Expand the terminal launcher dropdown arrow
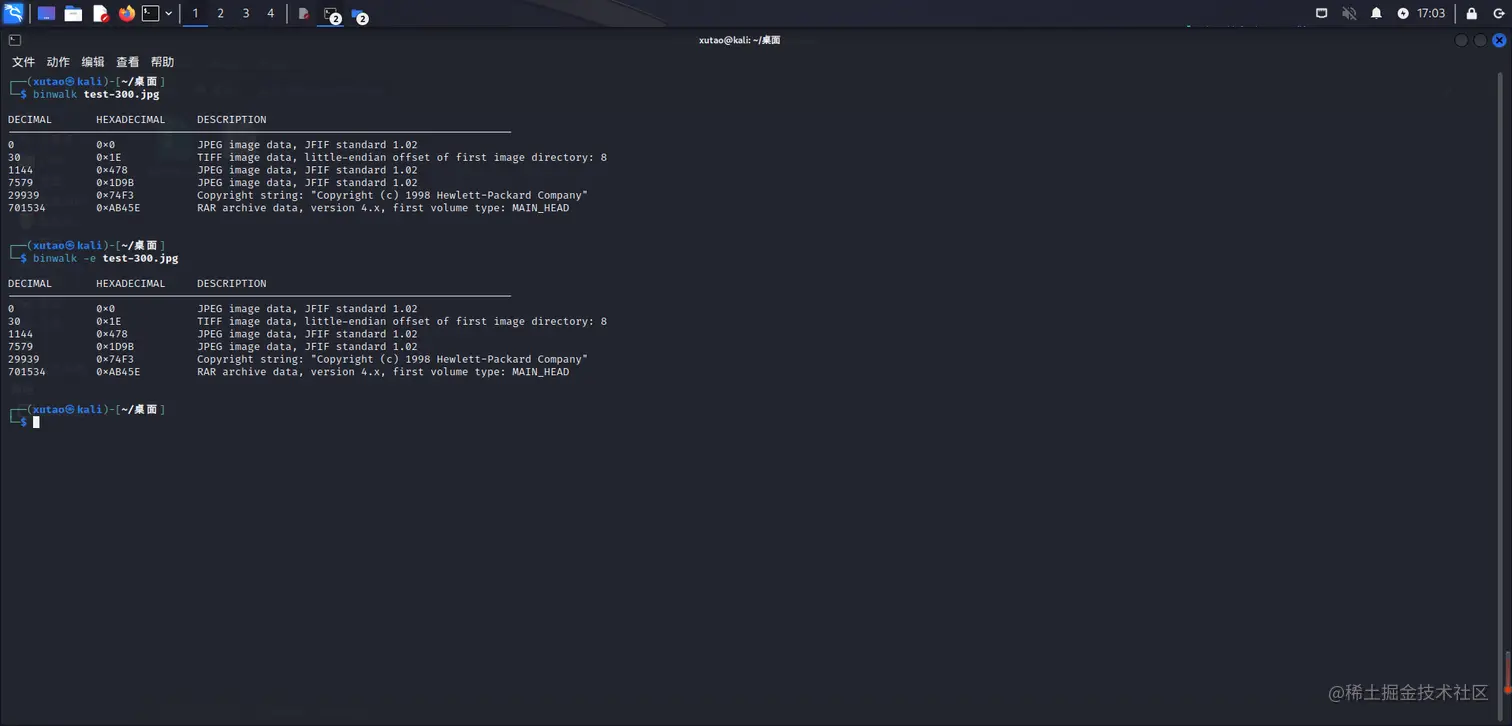The width and height of the screenshot is (1512, 726). [168, 13]
